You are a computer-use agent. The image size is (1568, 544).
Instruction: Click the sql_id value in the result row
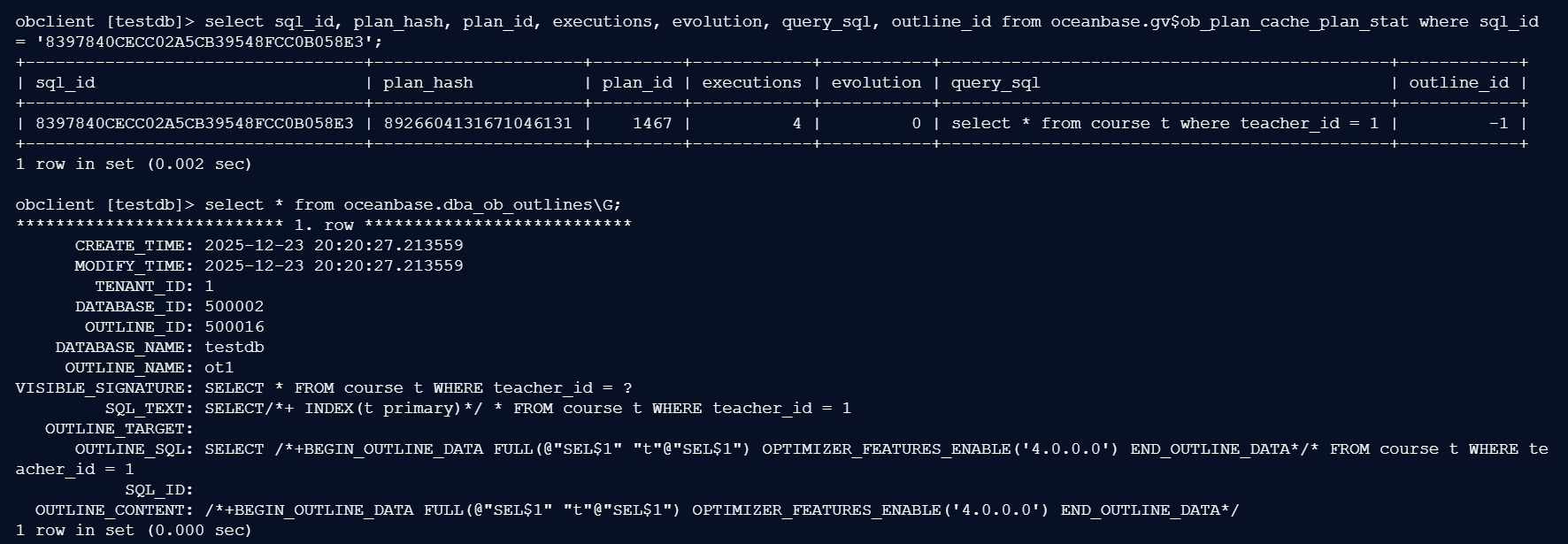(x=194, y=124)
